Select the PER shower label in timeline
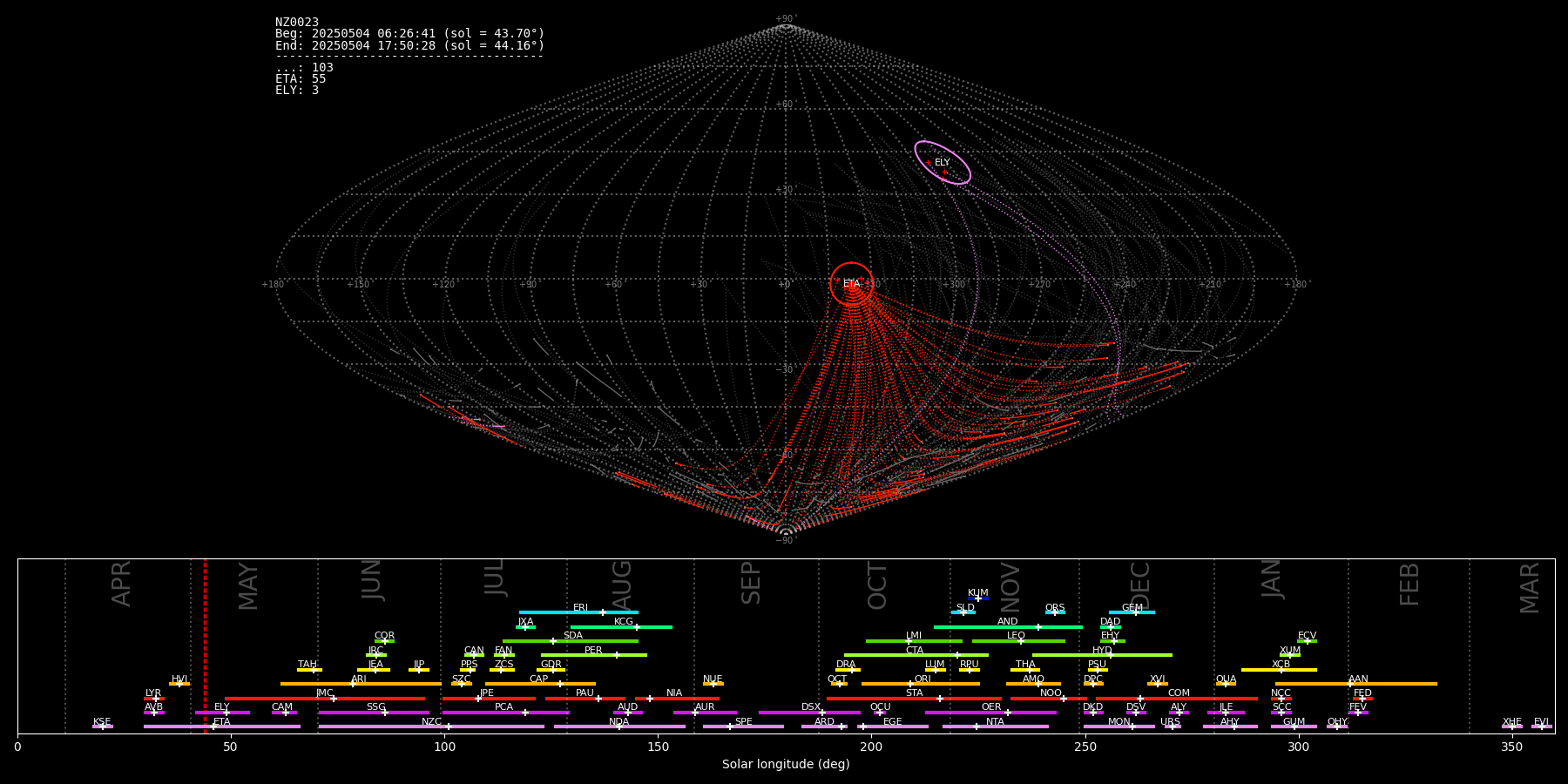Screen dimensions: 1568x784 click(593, 651)
